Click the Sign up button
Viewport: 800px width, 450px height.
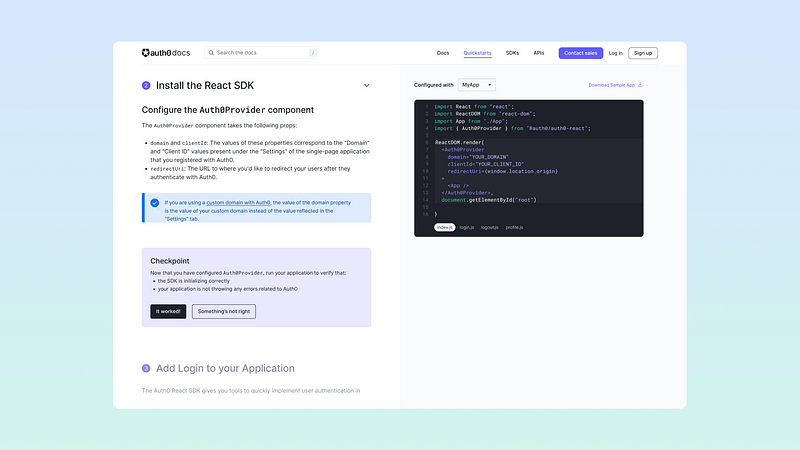[643, 53]
